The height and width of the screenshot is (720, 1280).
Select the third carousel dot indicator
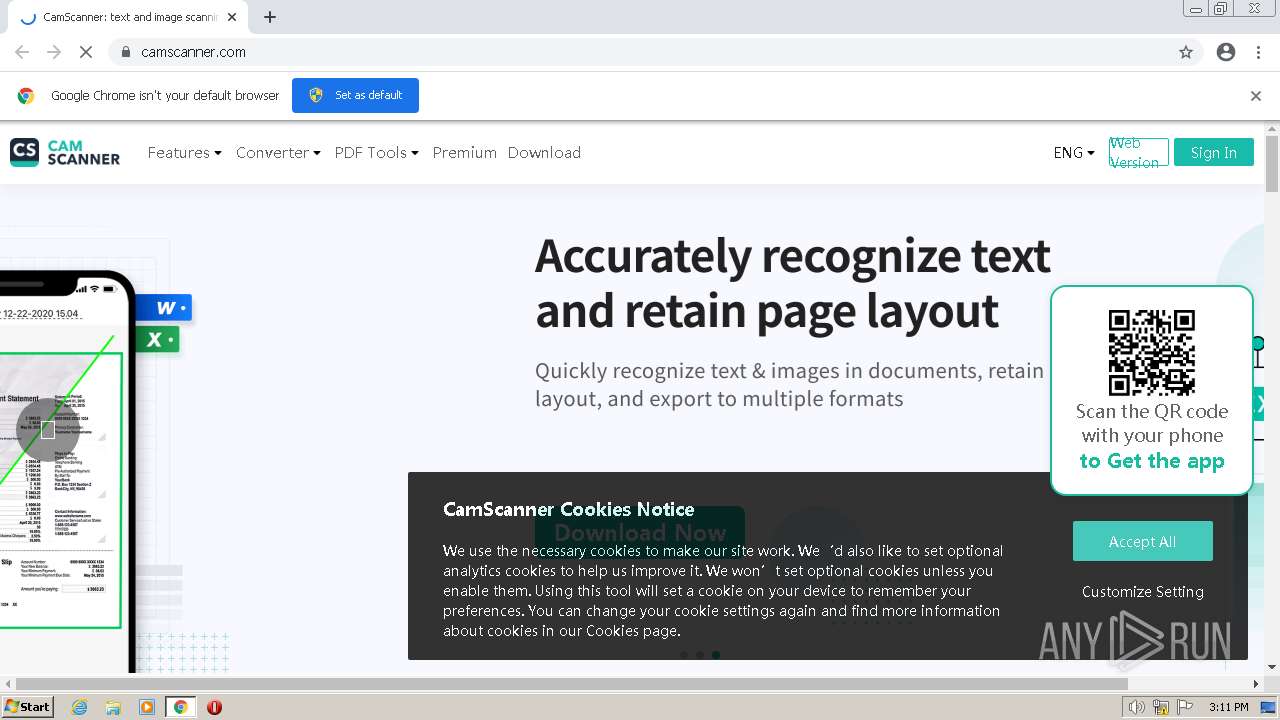click(x=716, y=655)
